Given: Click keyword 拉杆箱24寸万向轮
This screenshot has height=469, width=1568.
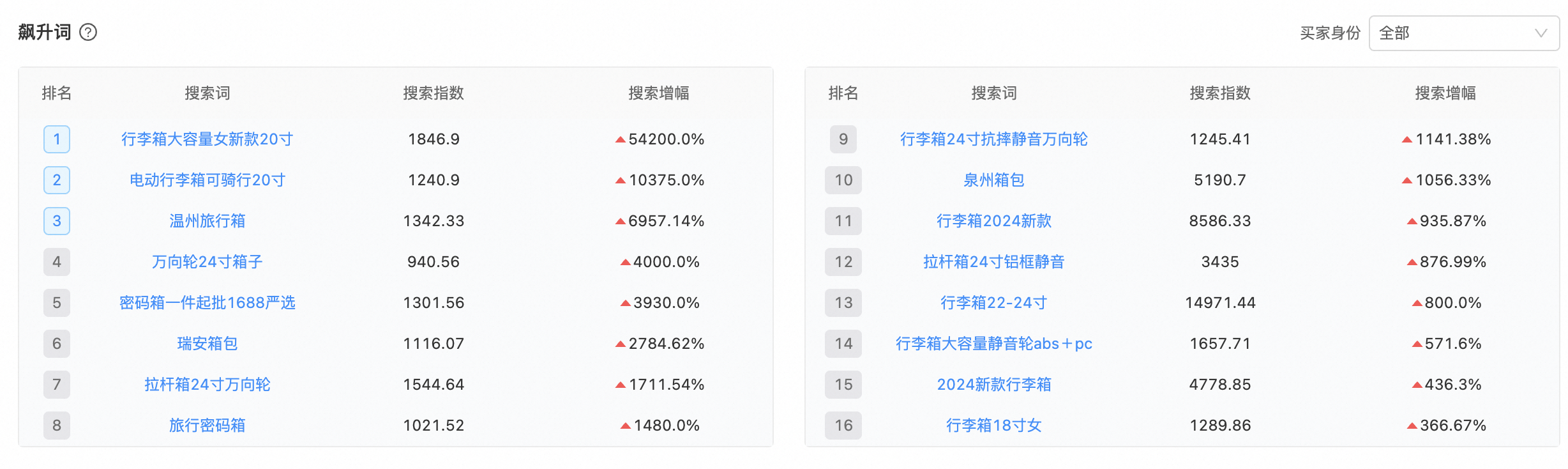Looking at the screenshot, I should coord(207,384).
